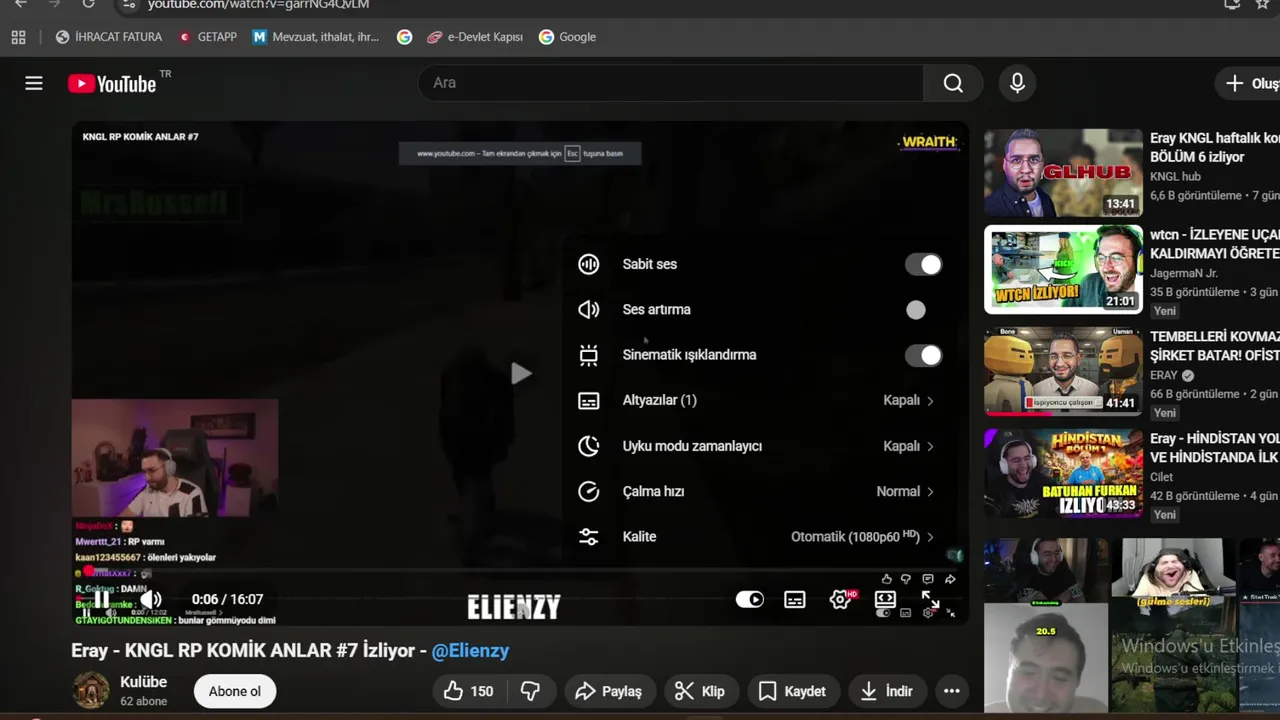Image resolution: width=1280 pixels, height=720 pixels.
Task: Start voice search with the microphone
Action: coord(1017,83)
